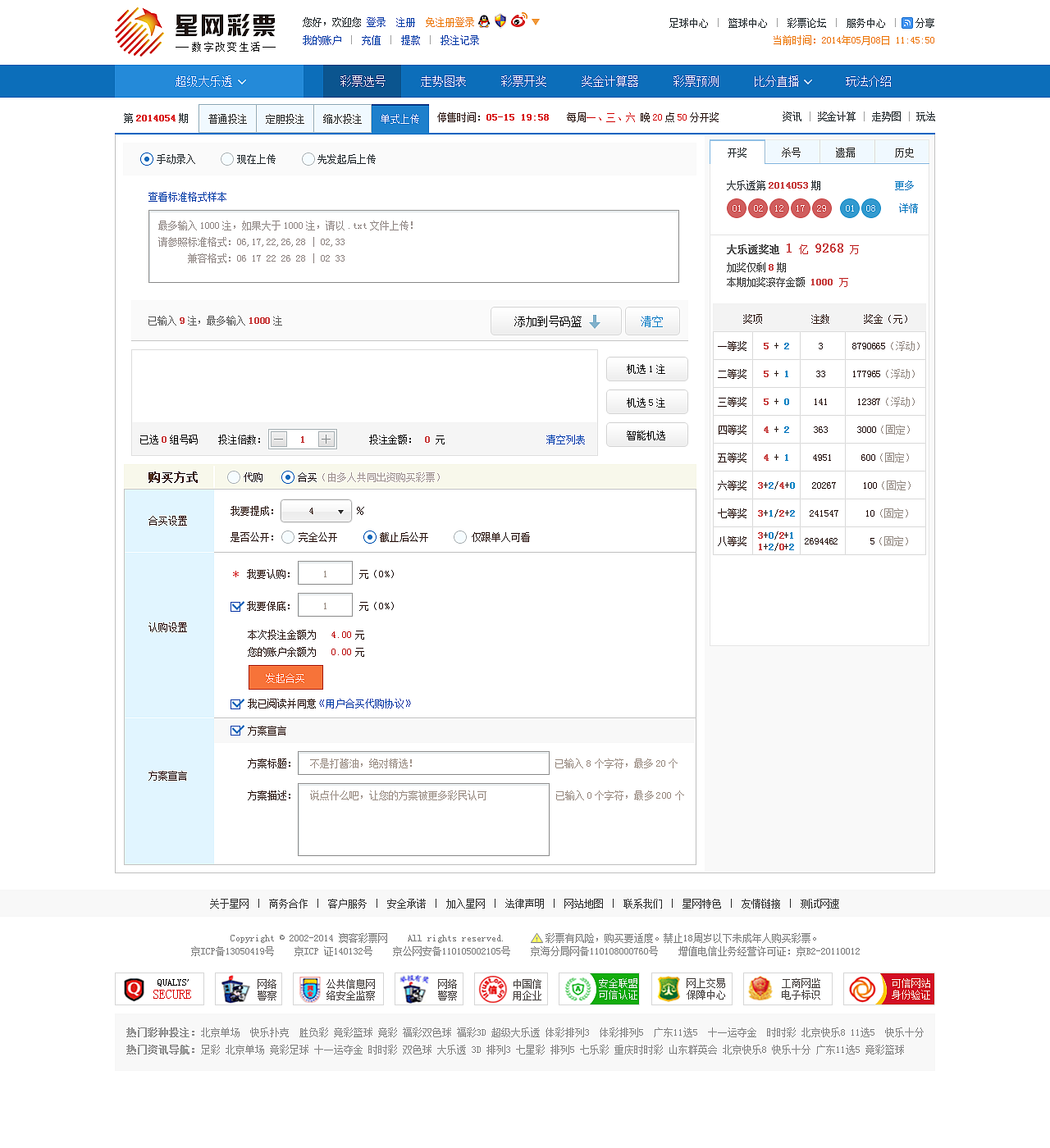Click 机选 5 注 button

(x=646, y=403)
